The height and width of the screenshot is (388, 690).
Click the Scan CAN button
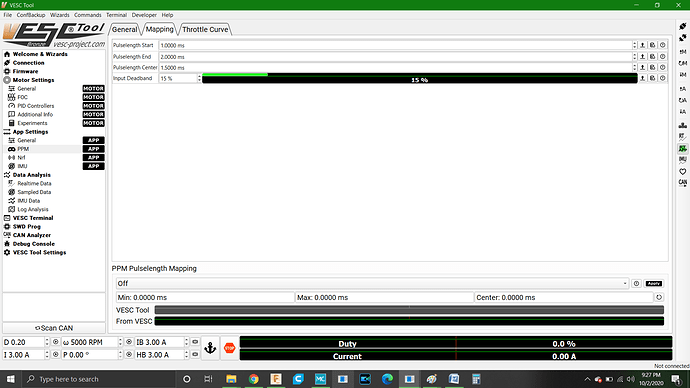coord(54,328)
